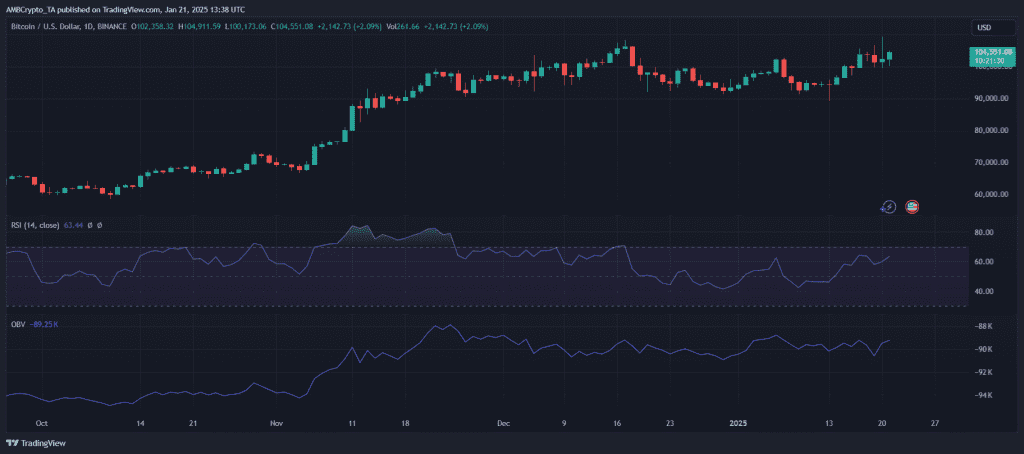Image resolution: width=1024 pixels, height=454 pixels.
Task: Click the open value 102,358.32
Action: pyautogui.click(x=154, y=27)
